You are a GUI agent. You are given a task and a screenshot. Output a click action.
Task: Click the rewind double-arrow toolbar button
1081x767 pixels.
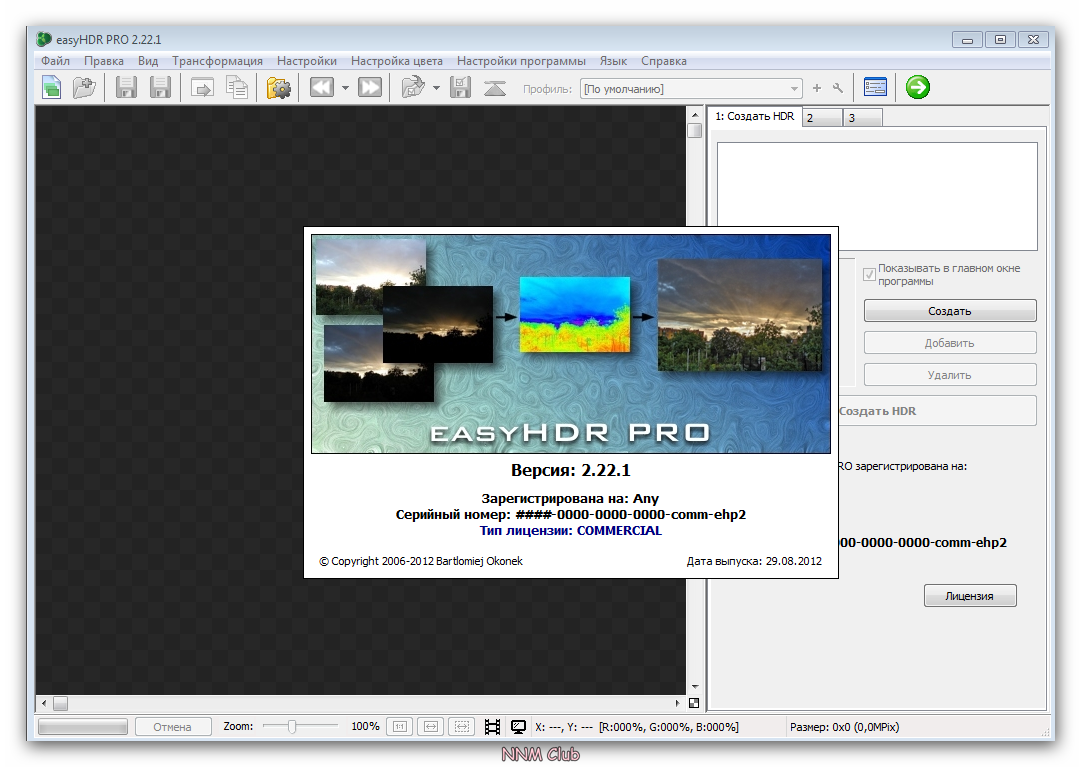(321, 88)
